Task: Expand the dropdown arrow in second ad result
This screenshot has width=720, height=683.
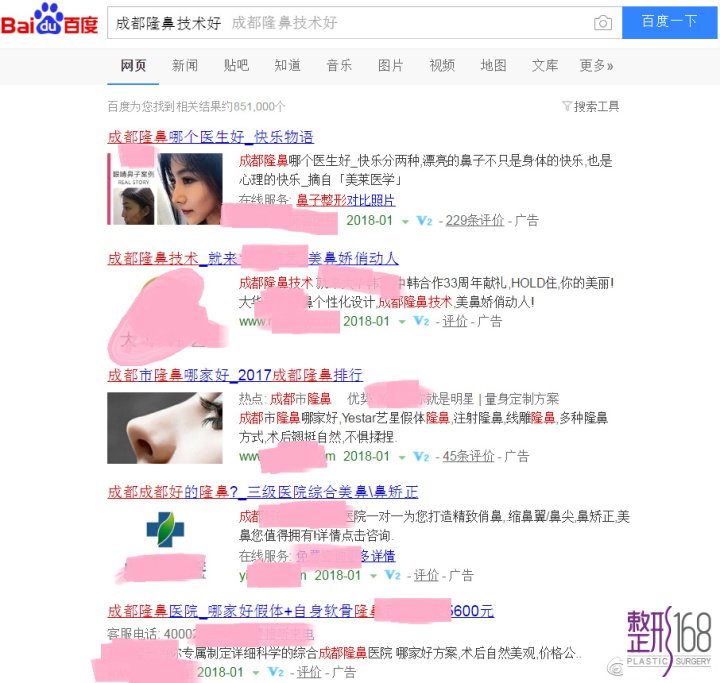Action: (x=402, y=322)
